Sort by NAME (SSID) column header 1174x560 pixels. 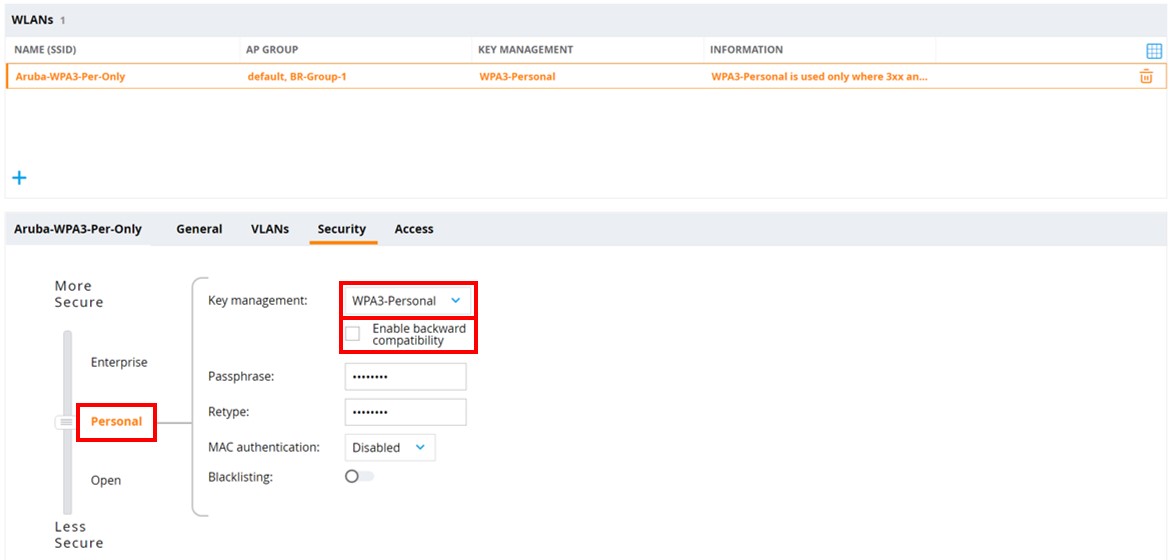coord(46,49)
